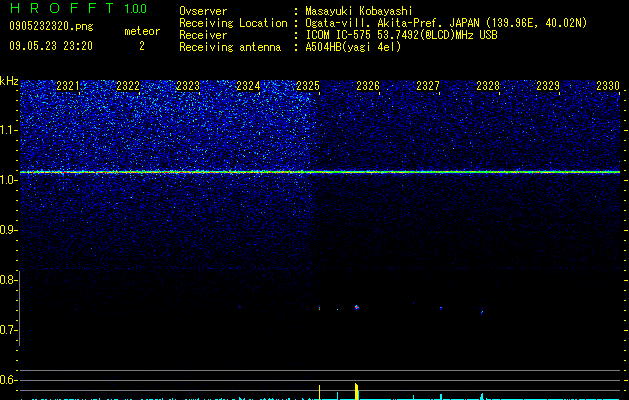Select the 0905232320.png filename text
The image size is (629, 400).
click(51, 26)
